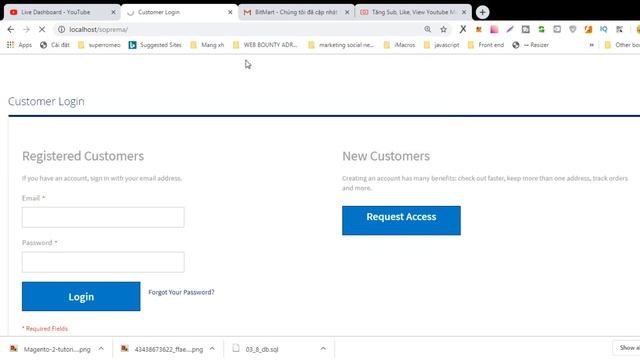The image size is (640, 360).
Task: Open Forgot Your Password link
Action: pos(181,292)
